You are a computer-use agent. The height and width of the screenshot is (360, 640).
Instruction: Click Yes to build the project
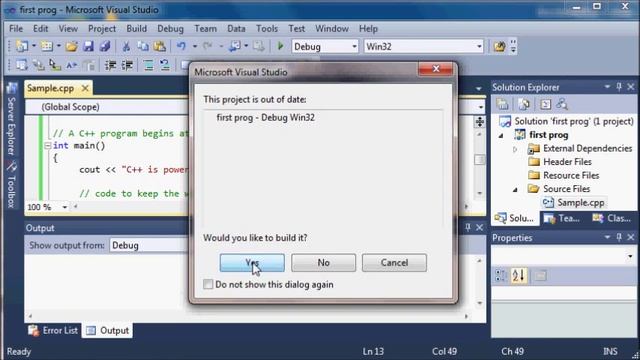[252, 262]
